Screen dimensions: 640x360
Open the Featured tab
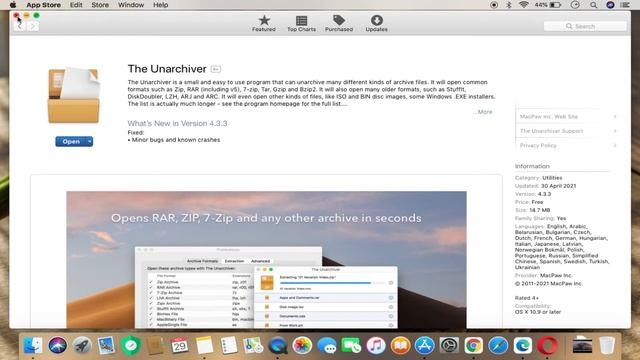point(264,23)
